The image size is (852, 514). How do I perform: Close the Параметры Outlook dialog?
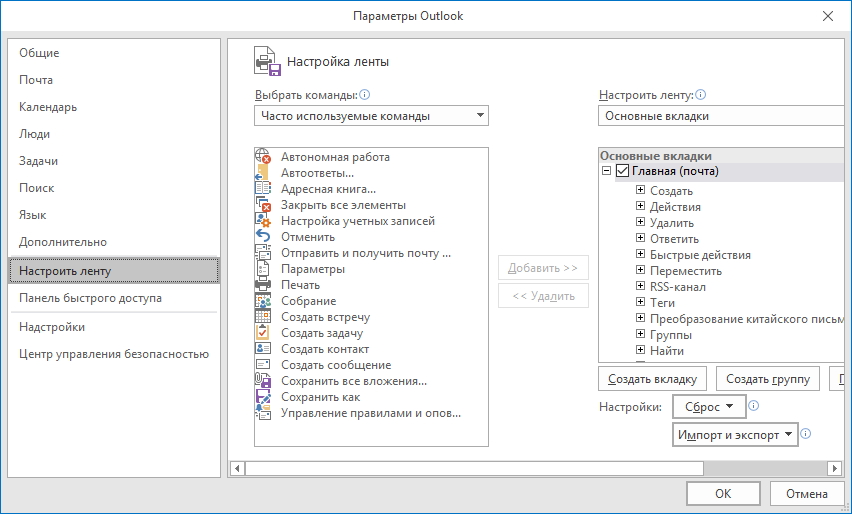click(828, 16)
